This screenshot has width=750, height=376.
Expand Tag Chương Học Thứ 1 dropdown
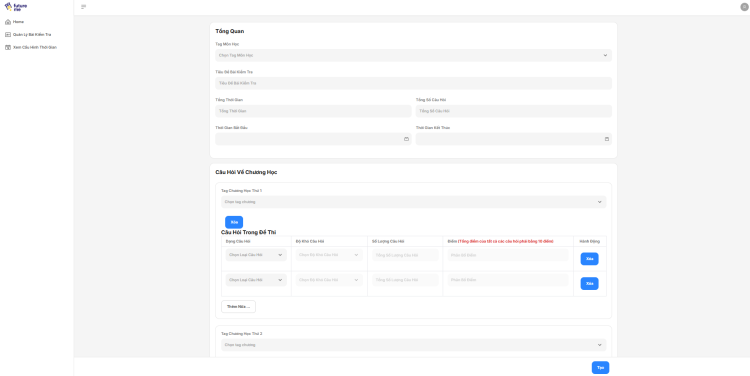click(413, 202)
